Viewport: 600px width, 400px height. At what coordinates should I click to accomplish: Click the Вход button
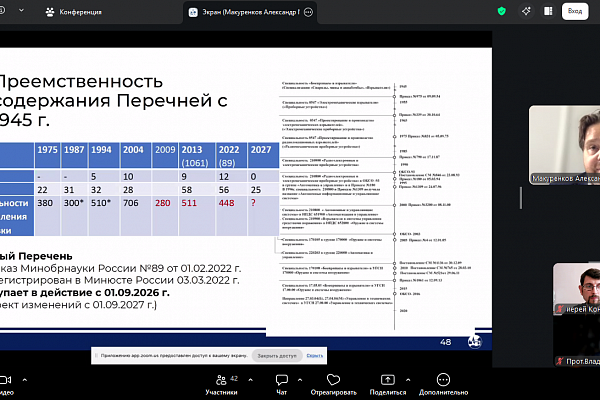575,11
